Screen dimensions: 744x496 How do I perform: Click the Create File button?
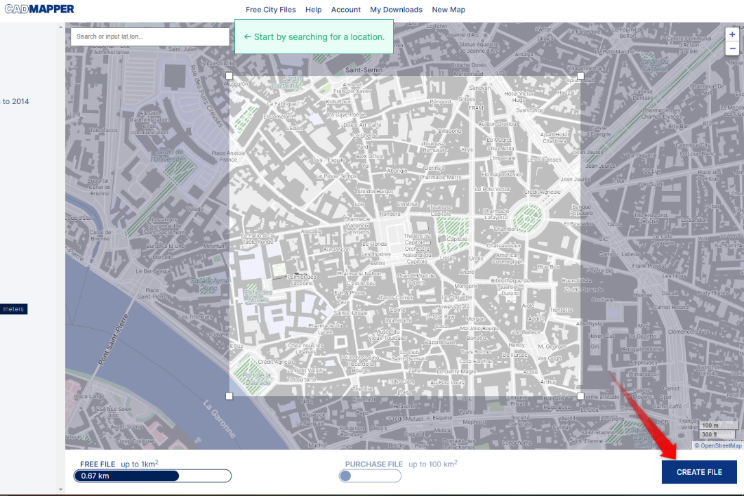pyautogui.click(x=699, y=472)
